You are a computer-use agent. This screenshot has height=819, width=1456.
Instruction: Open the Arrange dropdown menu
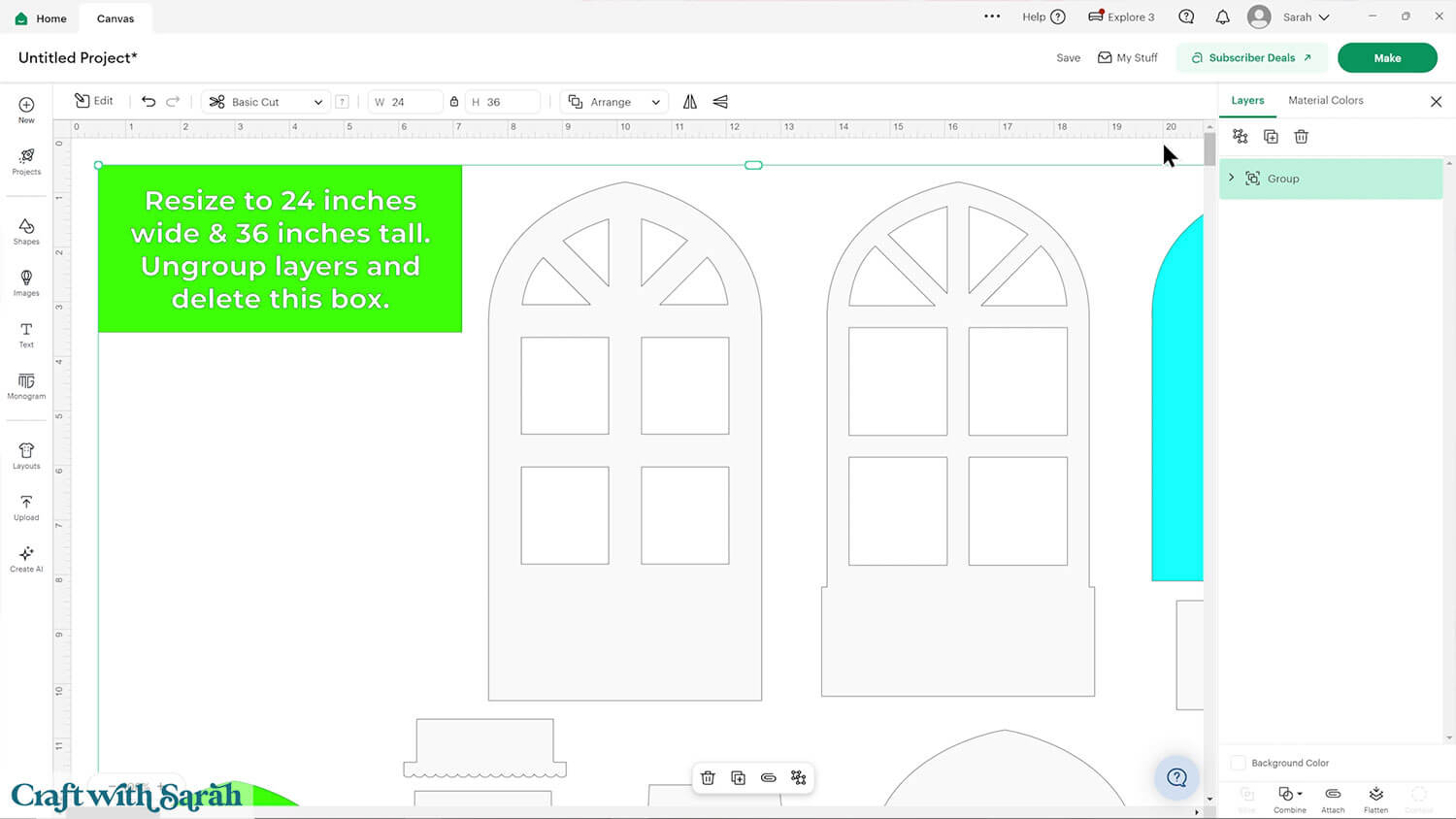[614, 102]
